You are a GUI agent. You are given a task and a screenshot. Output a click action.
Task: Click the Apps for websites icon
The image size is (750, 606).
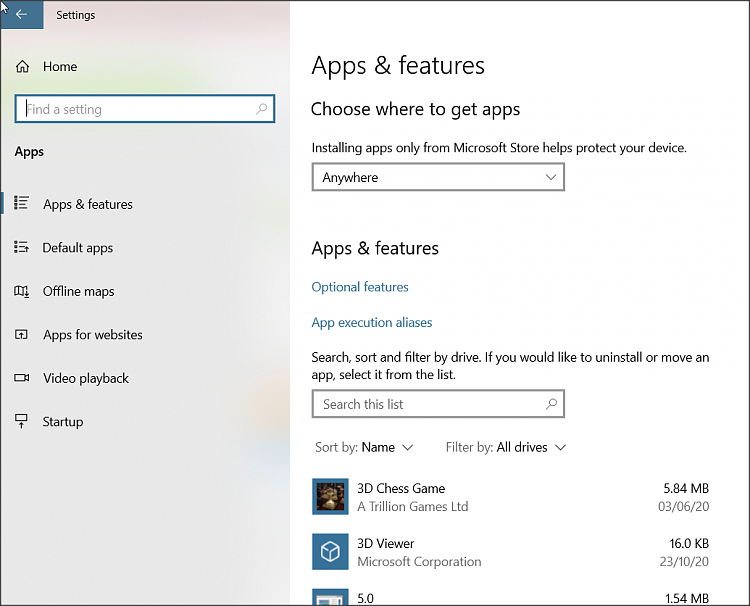point(22,335)
